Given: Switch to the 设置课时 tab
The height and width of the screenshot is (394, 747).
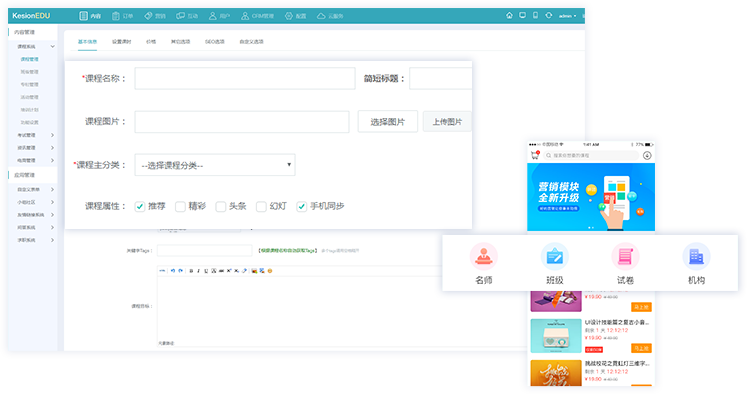Looking at the screenshot, I should [x=121, y=41].
